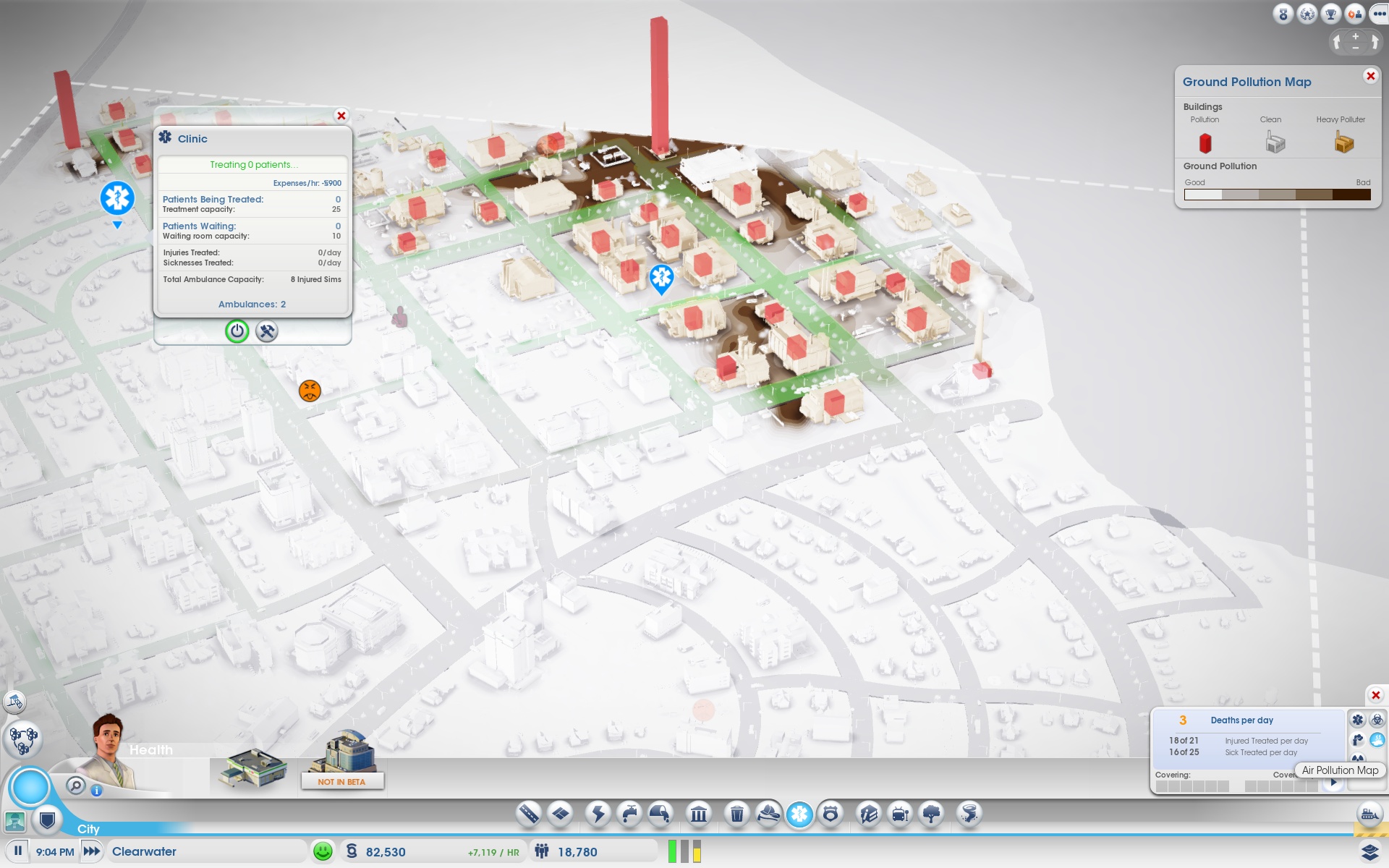1389x868 pixels.
Task: Open the friends icon with orange dot
Action: point(1355,14)
